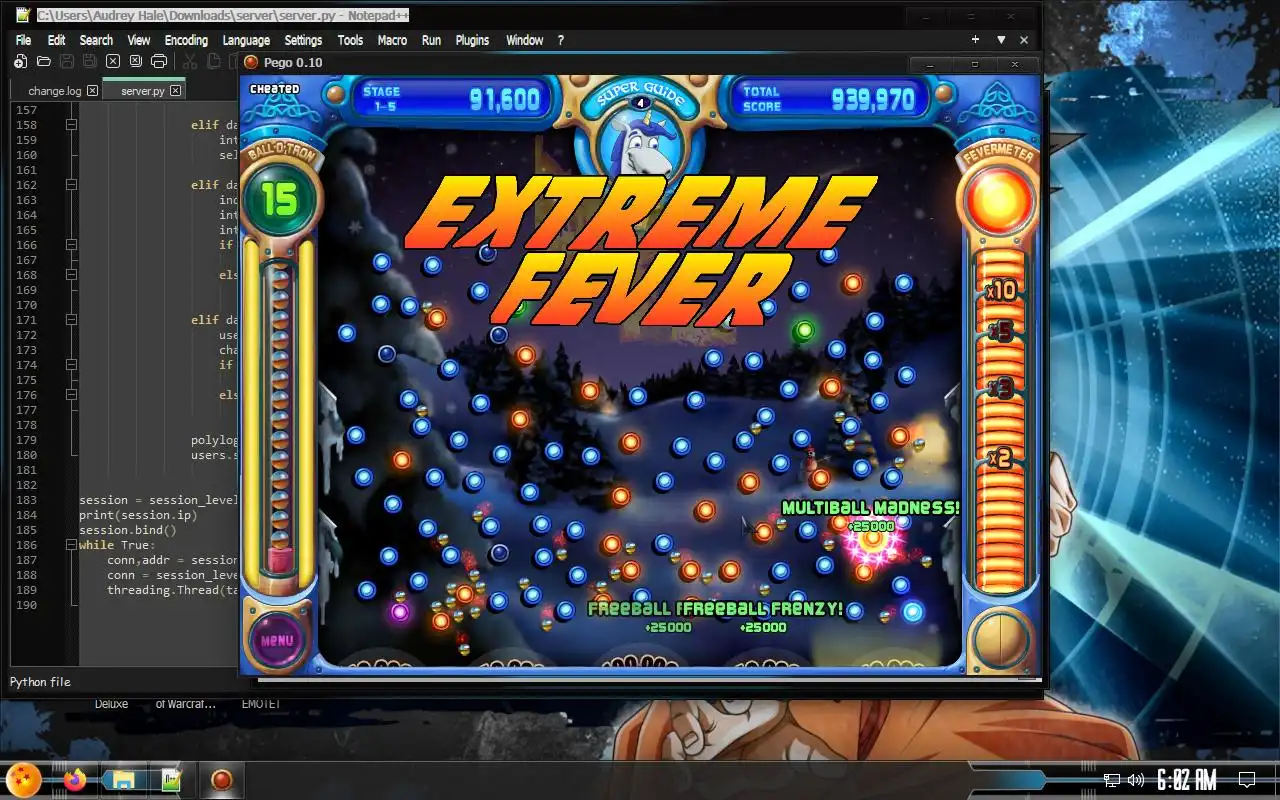This screenshot has width=1280, height=800.
Task: Click the dragon ball Start button on taskbar
Action: [24, 779]
